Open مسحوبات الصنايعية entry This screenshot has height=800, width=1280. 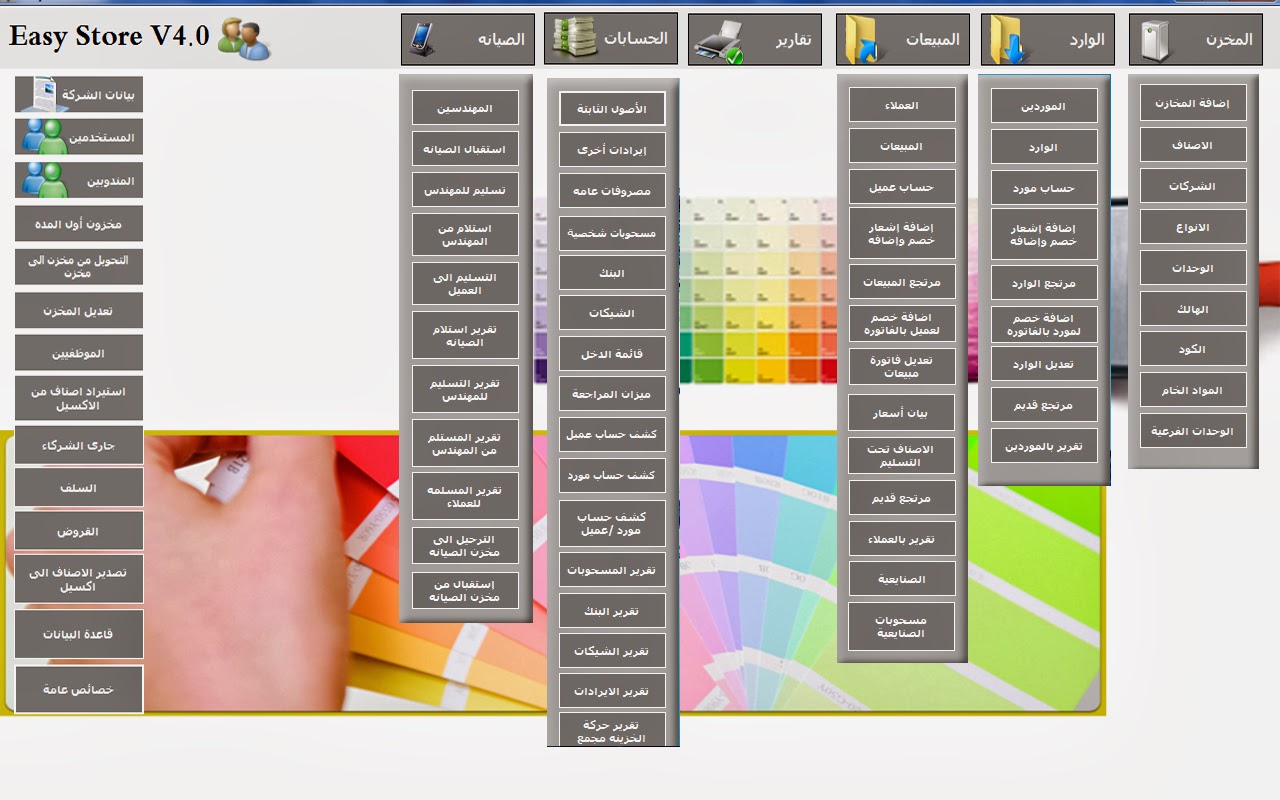click(x=902, y=626)
